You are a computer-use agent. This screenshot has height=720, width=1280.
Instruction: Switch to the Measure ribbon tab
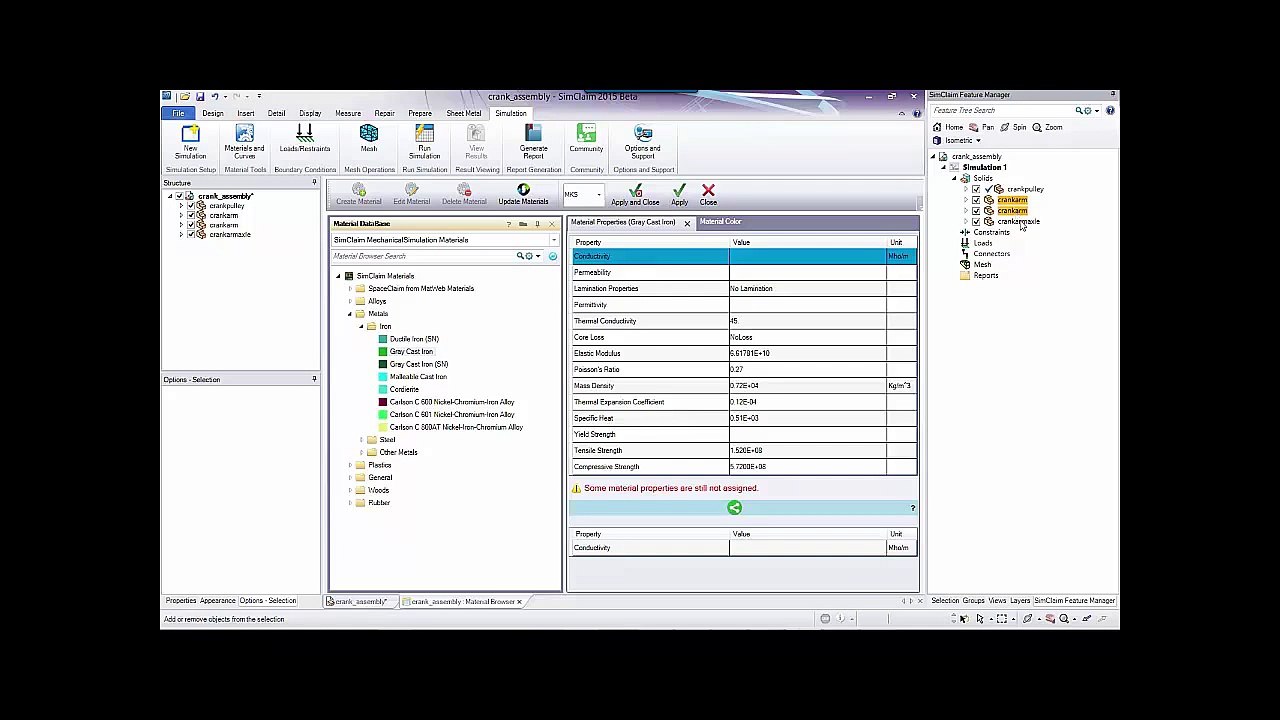[348, 113]
